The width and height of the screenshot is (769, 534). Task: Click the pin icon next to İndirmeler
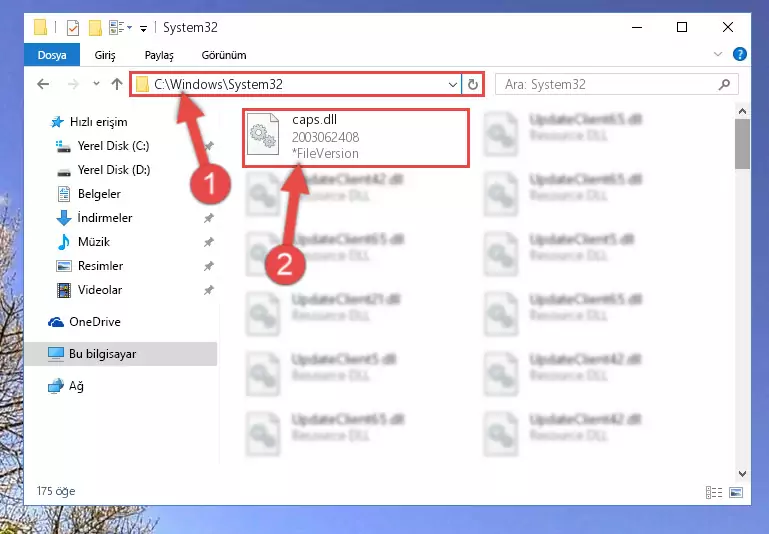click(208, 218)
